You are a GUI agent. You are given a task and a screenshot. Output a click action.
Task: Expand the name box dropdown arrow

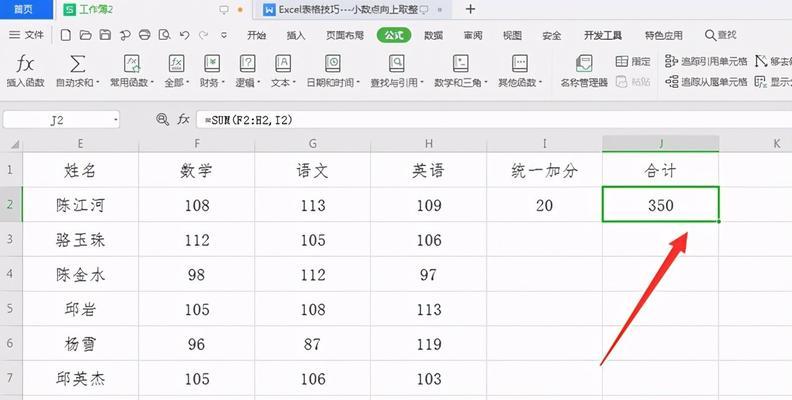(116, 120)
